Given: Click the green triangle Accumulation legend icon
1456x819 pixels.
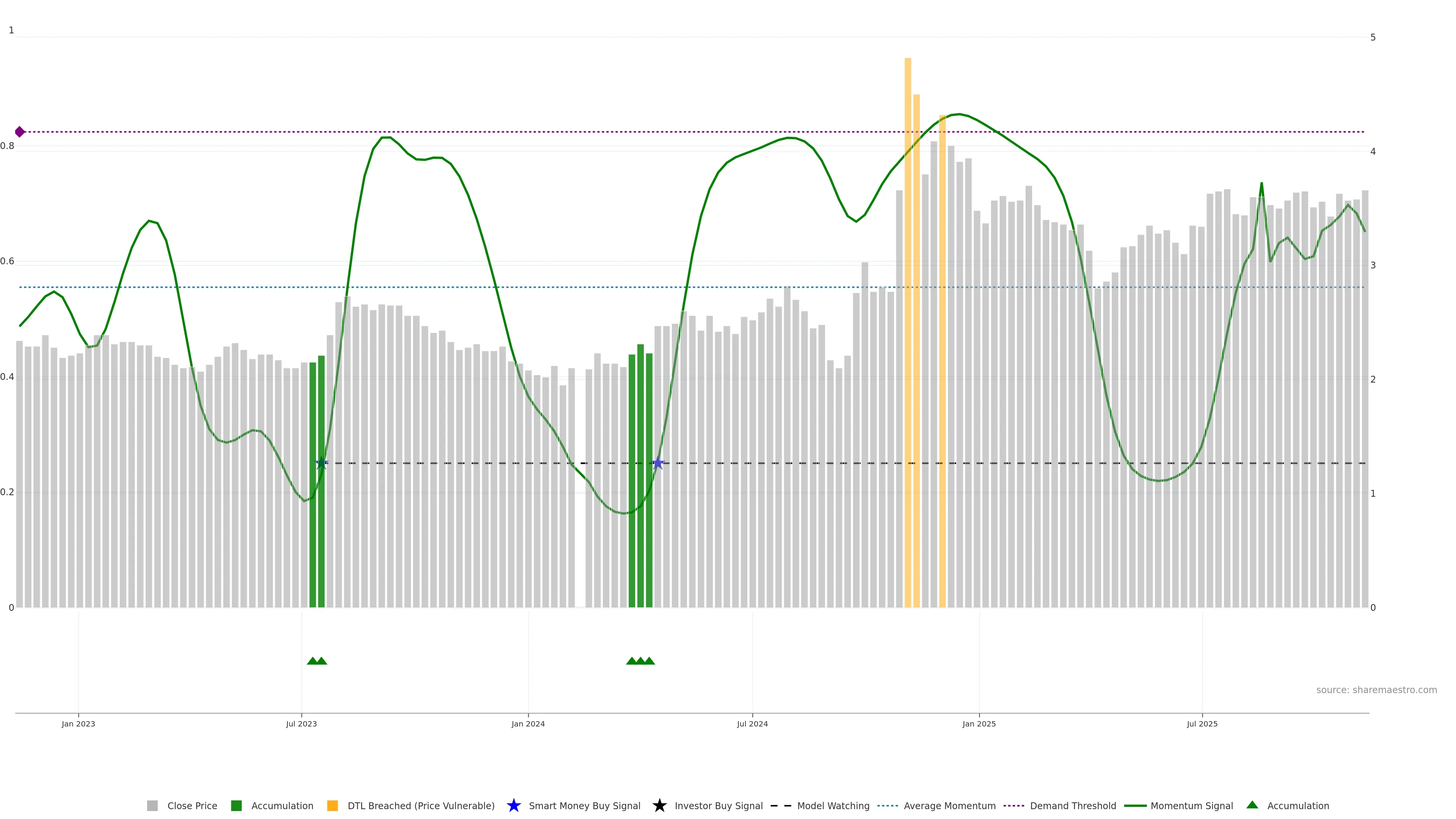Looking at the screenshot, I should point(1252,805).
